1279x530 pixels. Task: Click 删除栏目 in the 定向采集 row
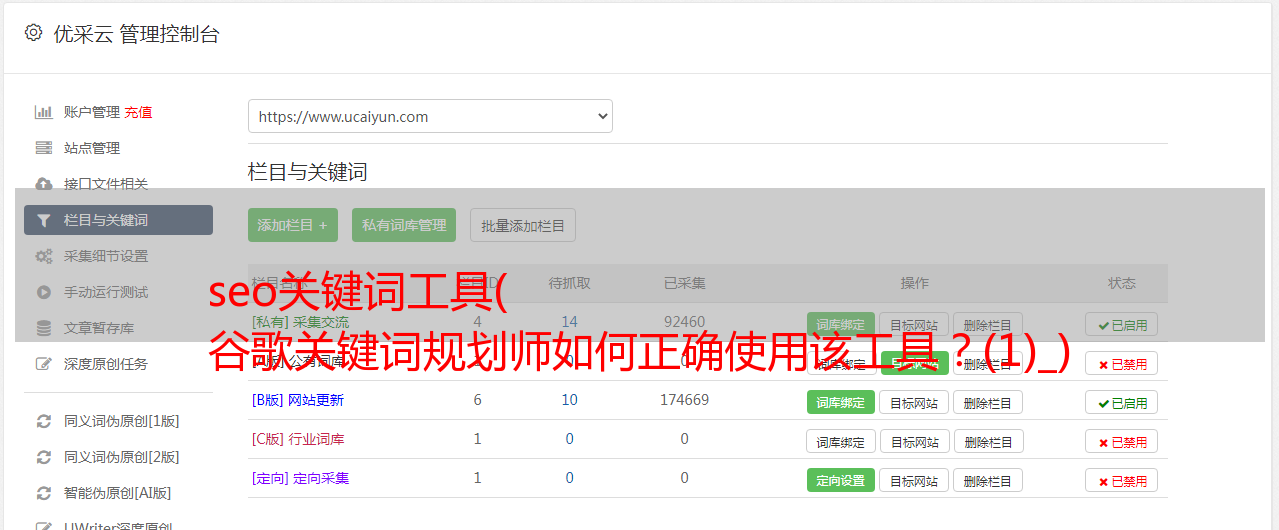(x=988, y=480)
